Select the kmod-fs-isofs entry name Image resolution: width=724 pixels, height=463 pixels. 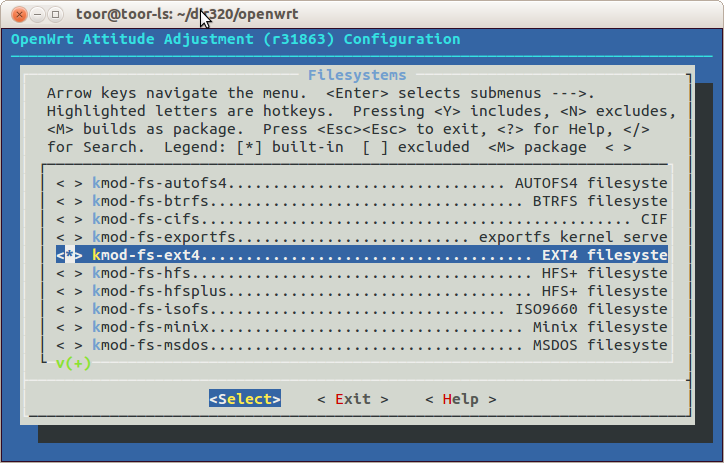[x=151, y=309]
